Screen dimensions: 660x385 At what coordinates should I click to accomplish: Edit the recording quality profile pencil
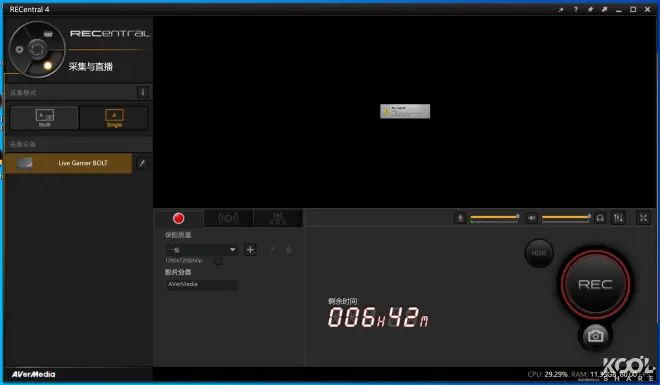coord(272,250)
